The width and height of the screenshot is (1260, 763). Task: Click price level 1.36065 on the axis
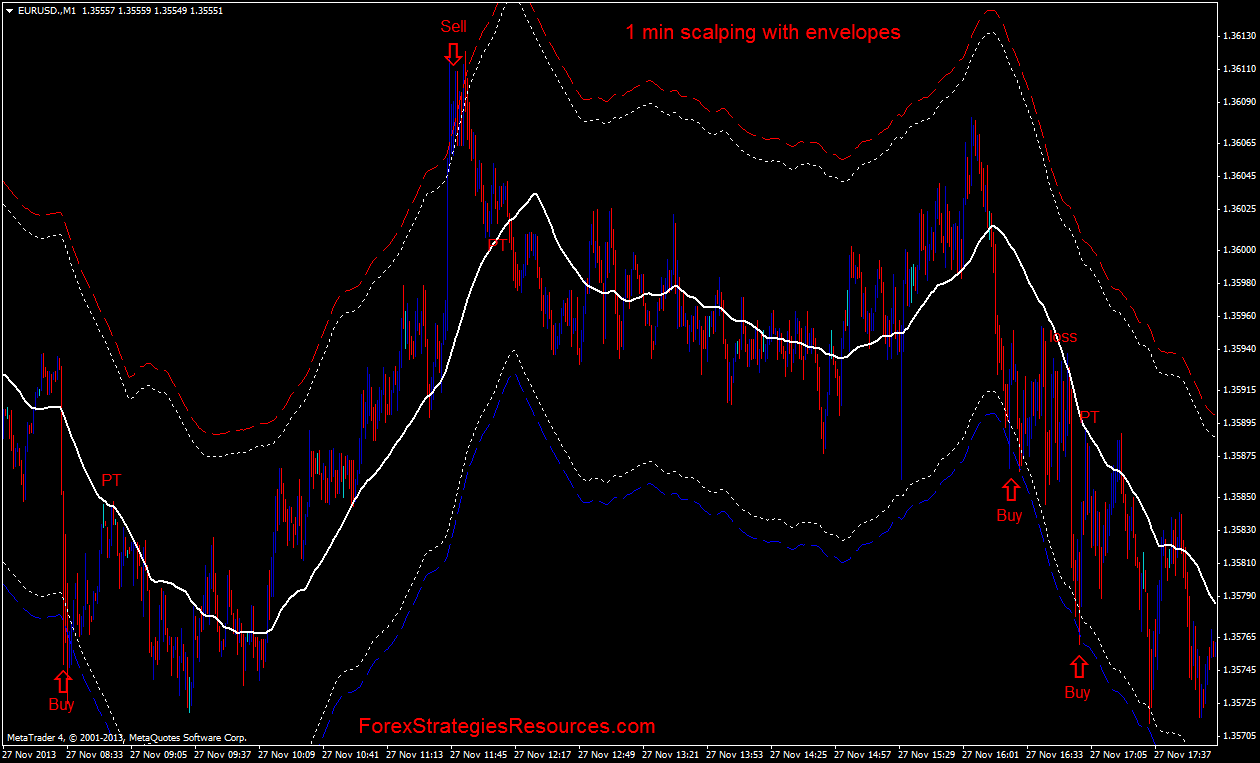1238,143
